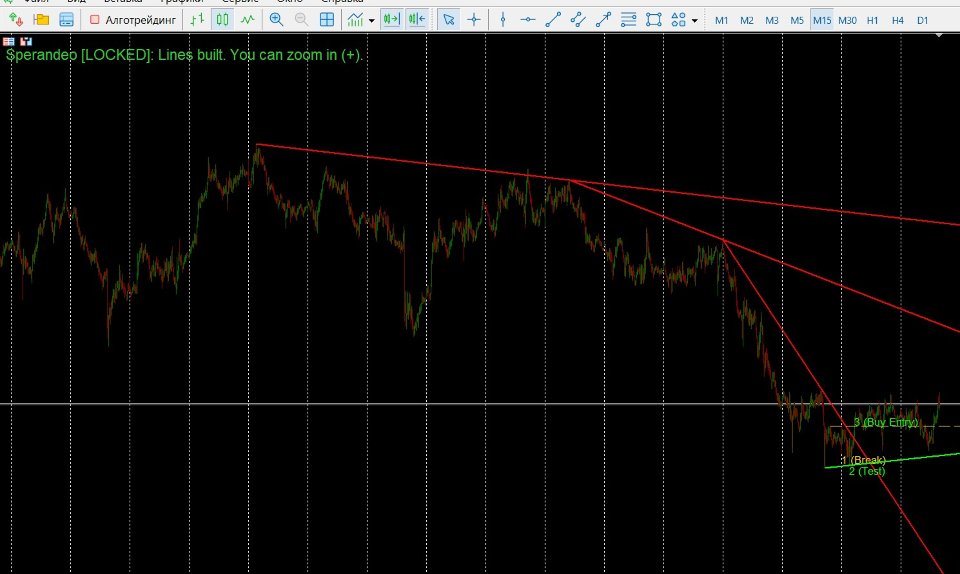Click the greyed zoom out magnifier
Viewport: 960px width, 574px height.
pyautogui.click(x=301, y=20)
